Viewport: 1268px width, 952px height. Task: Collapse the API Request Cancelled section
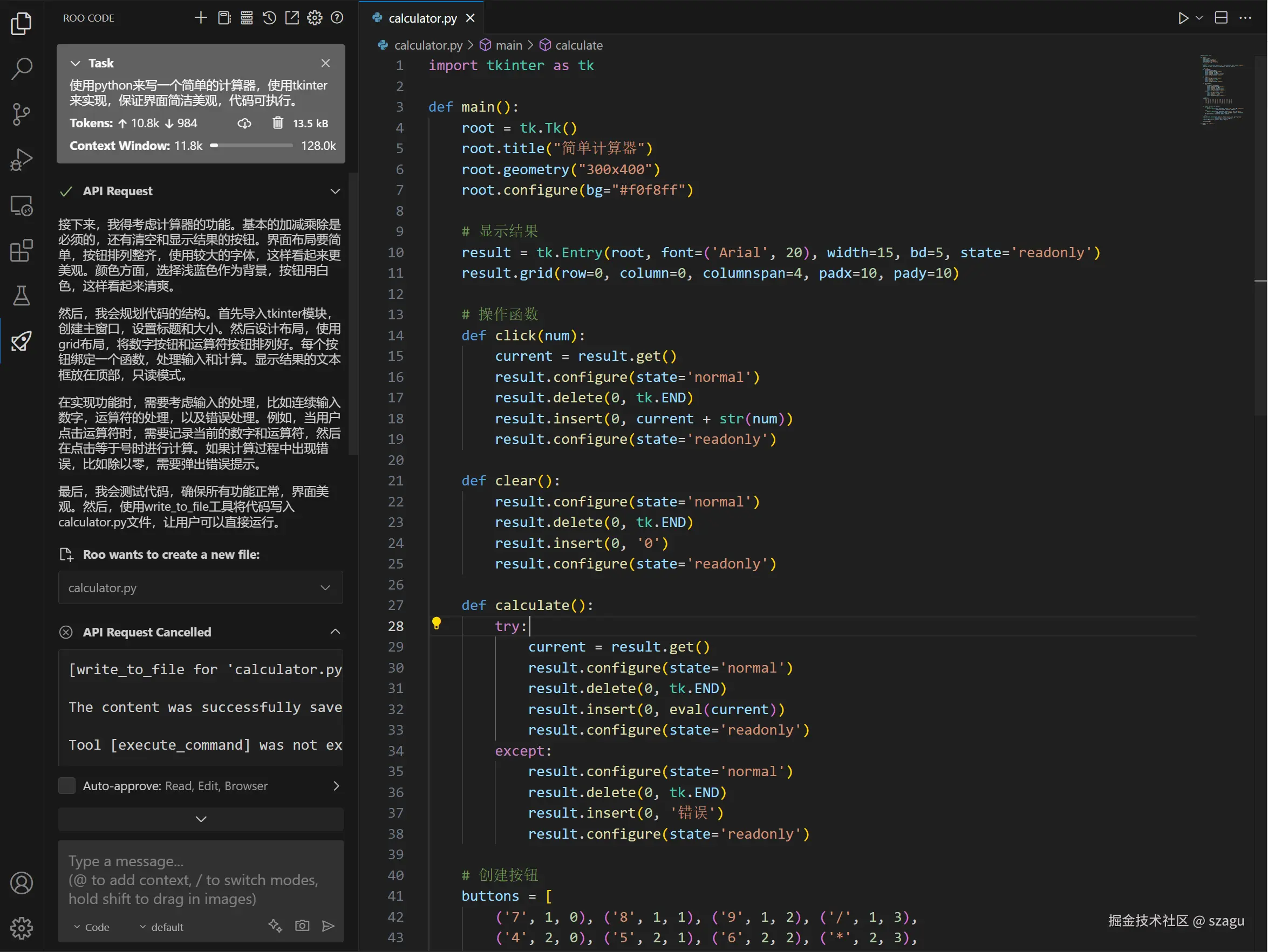(335, 632)
